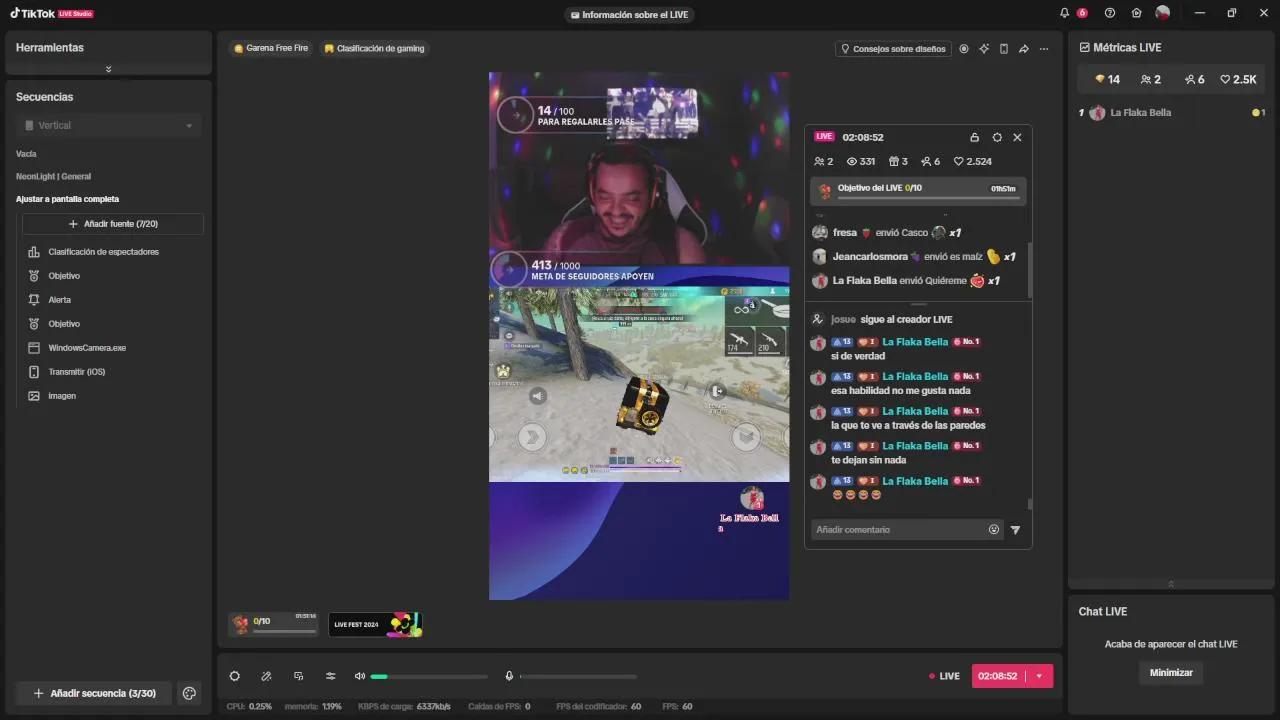This screenshot has width=1280, height=720.
Task: Adjust the speaker volume slider
Action: 429,677
